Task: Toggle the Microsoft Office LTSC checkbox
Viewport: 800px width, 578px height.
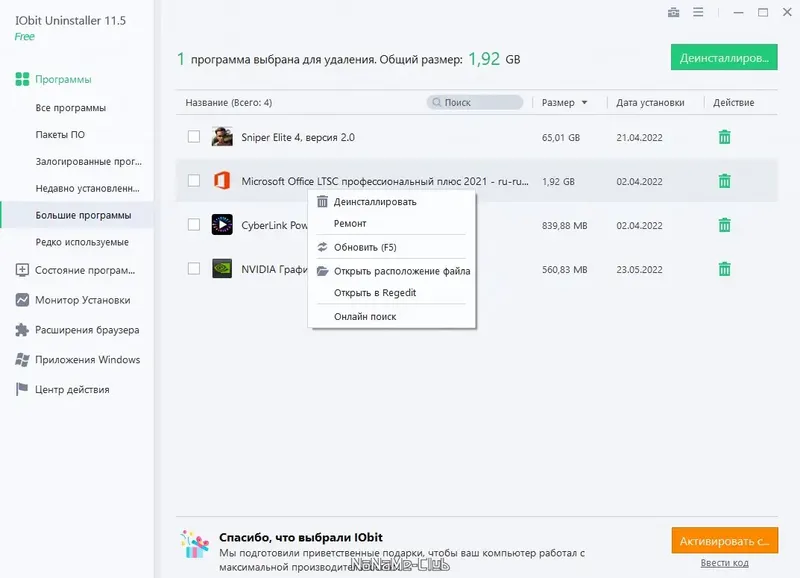Action: pyautogui.click(x=194, y=181)
